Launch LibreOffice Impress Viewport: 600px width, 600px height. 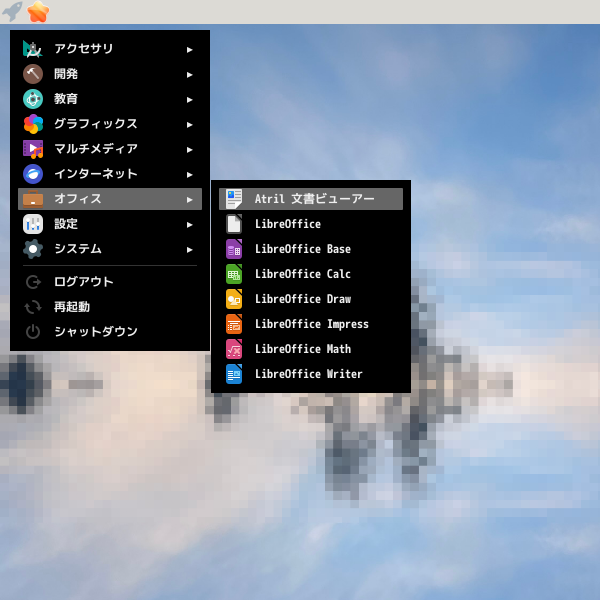pyautogui.click(x=311, y=324)
